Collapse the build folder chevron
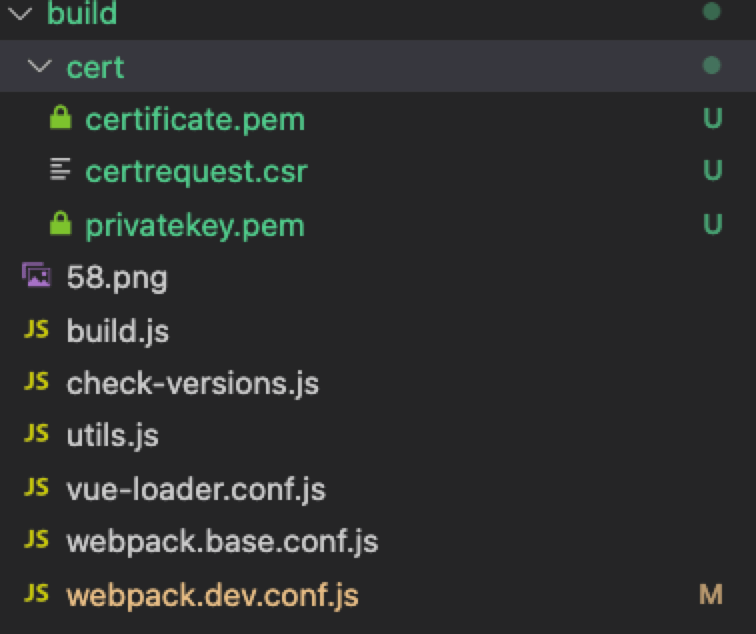This screenshot has height=634, width=756. coord(20,14)
